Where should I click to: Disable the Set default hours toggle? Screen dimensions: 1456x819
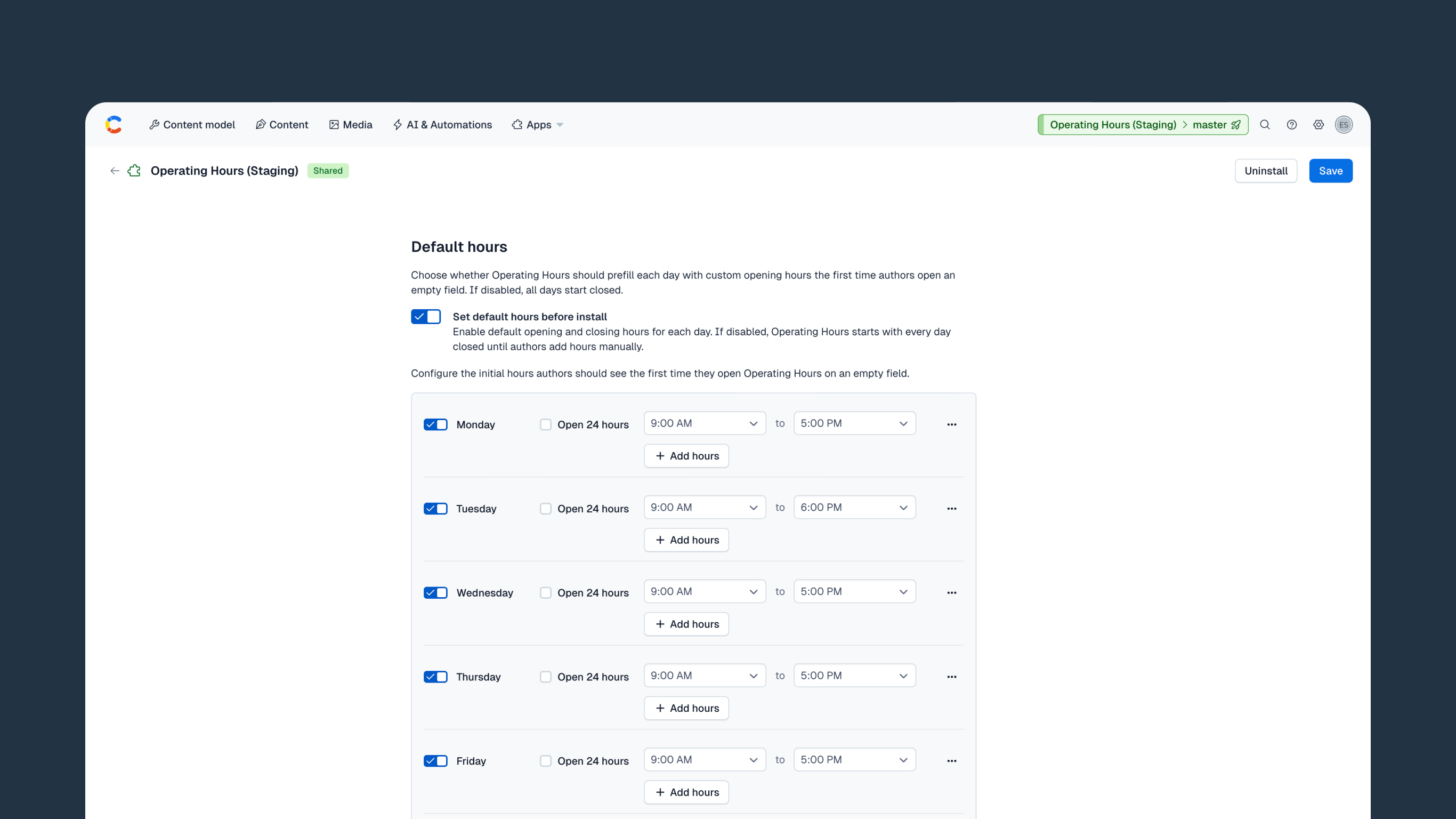[x=426, y=316]
